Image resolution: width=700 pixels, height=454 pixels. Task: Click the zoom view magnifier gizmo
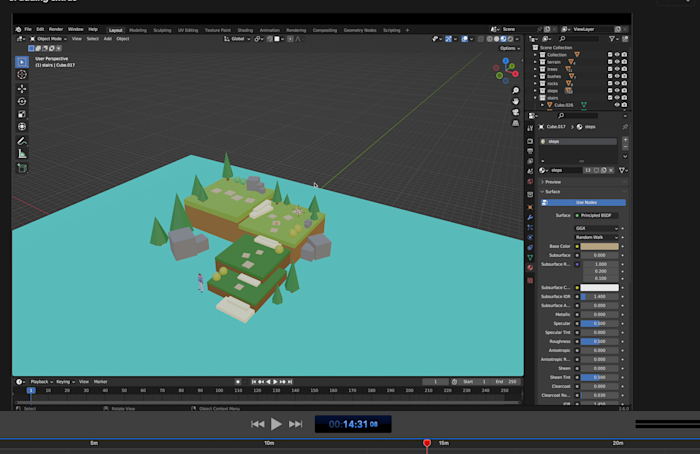pyautogui.click(x=515, y=92)
